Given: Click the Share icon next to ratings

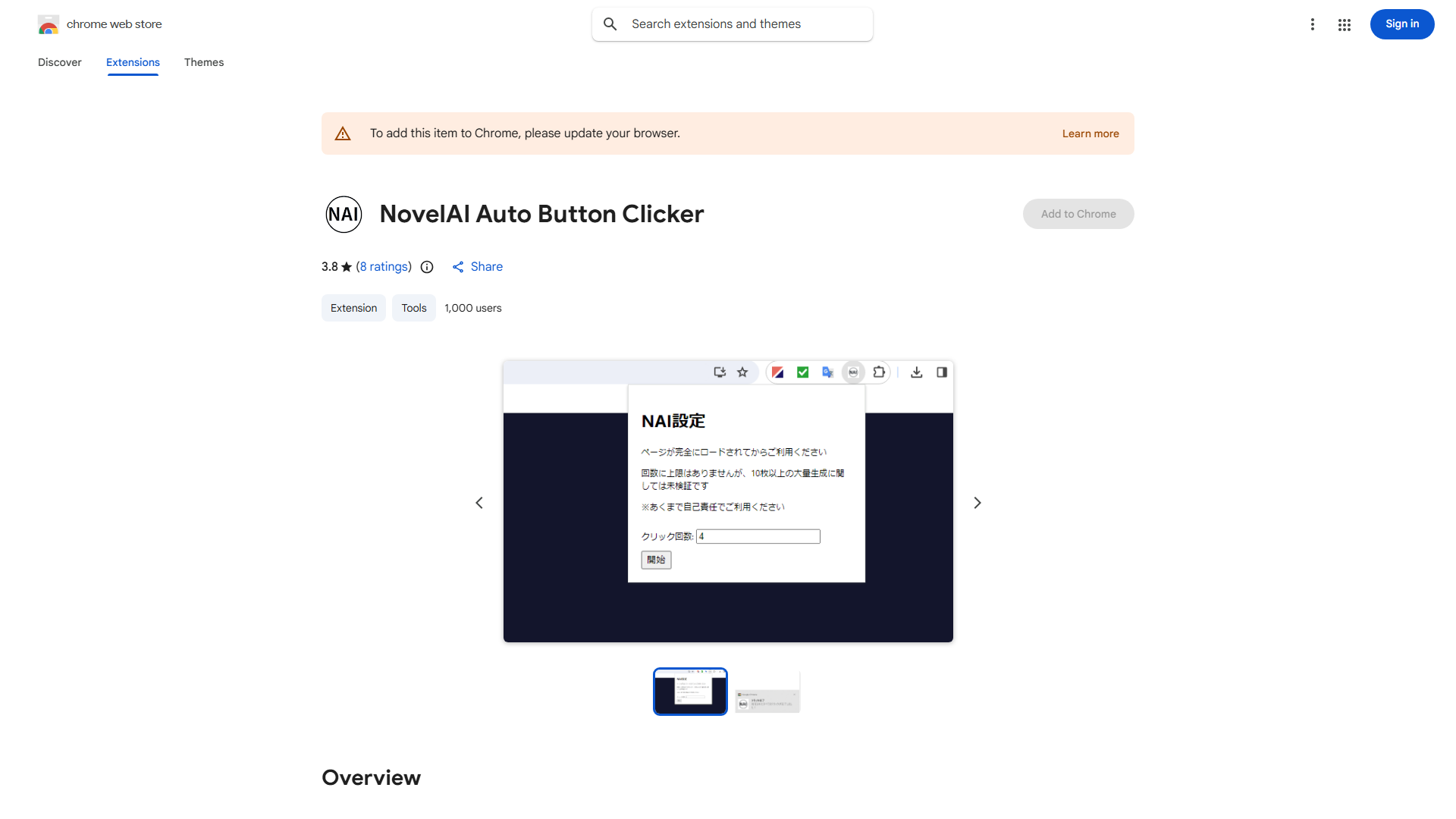Looking at the screenshot, I should (x=458, y=267).
